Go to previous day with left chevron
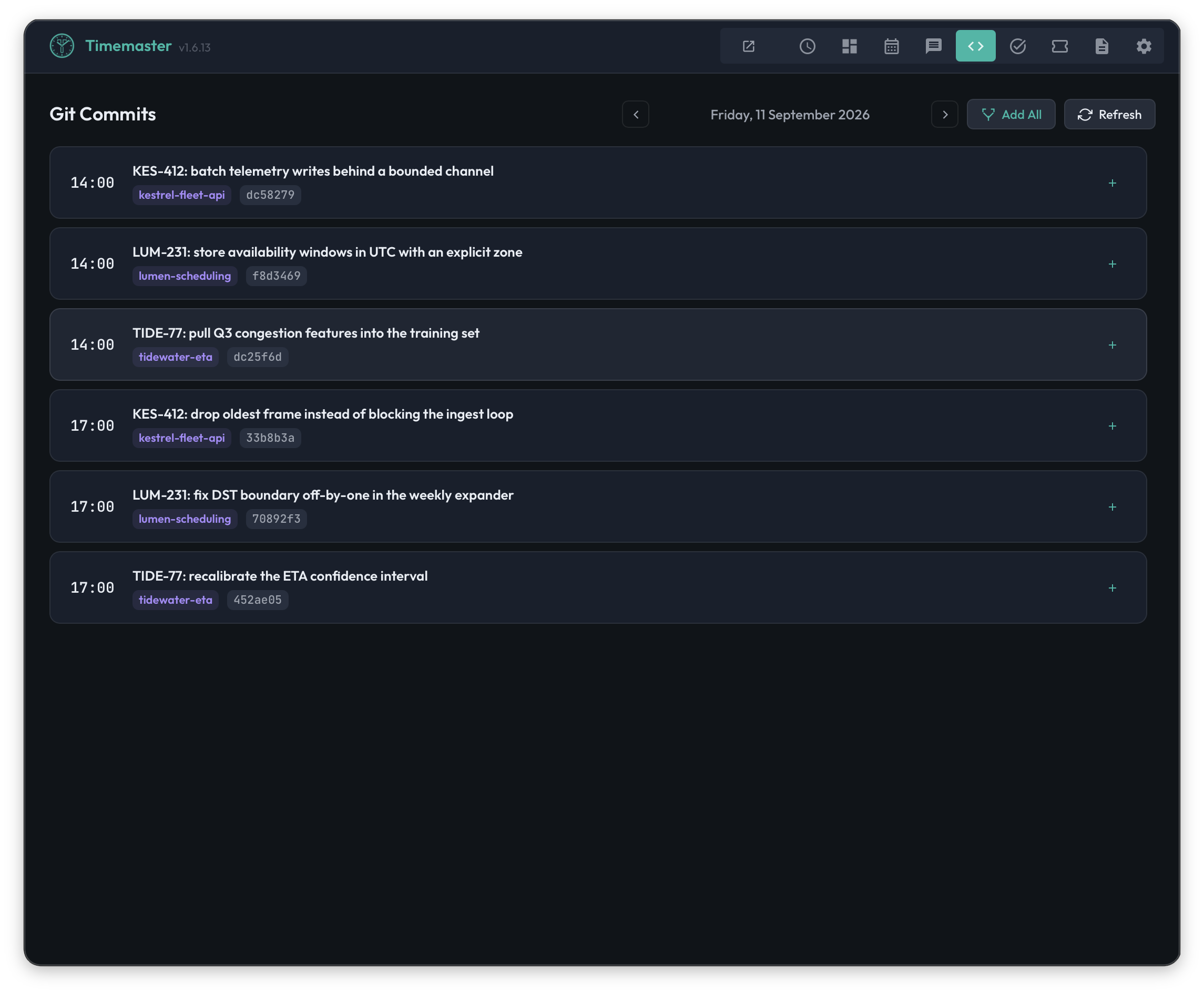The image size is (1204, 994). pyautogui.click(x=636, y=115)
